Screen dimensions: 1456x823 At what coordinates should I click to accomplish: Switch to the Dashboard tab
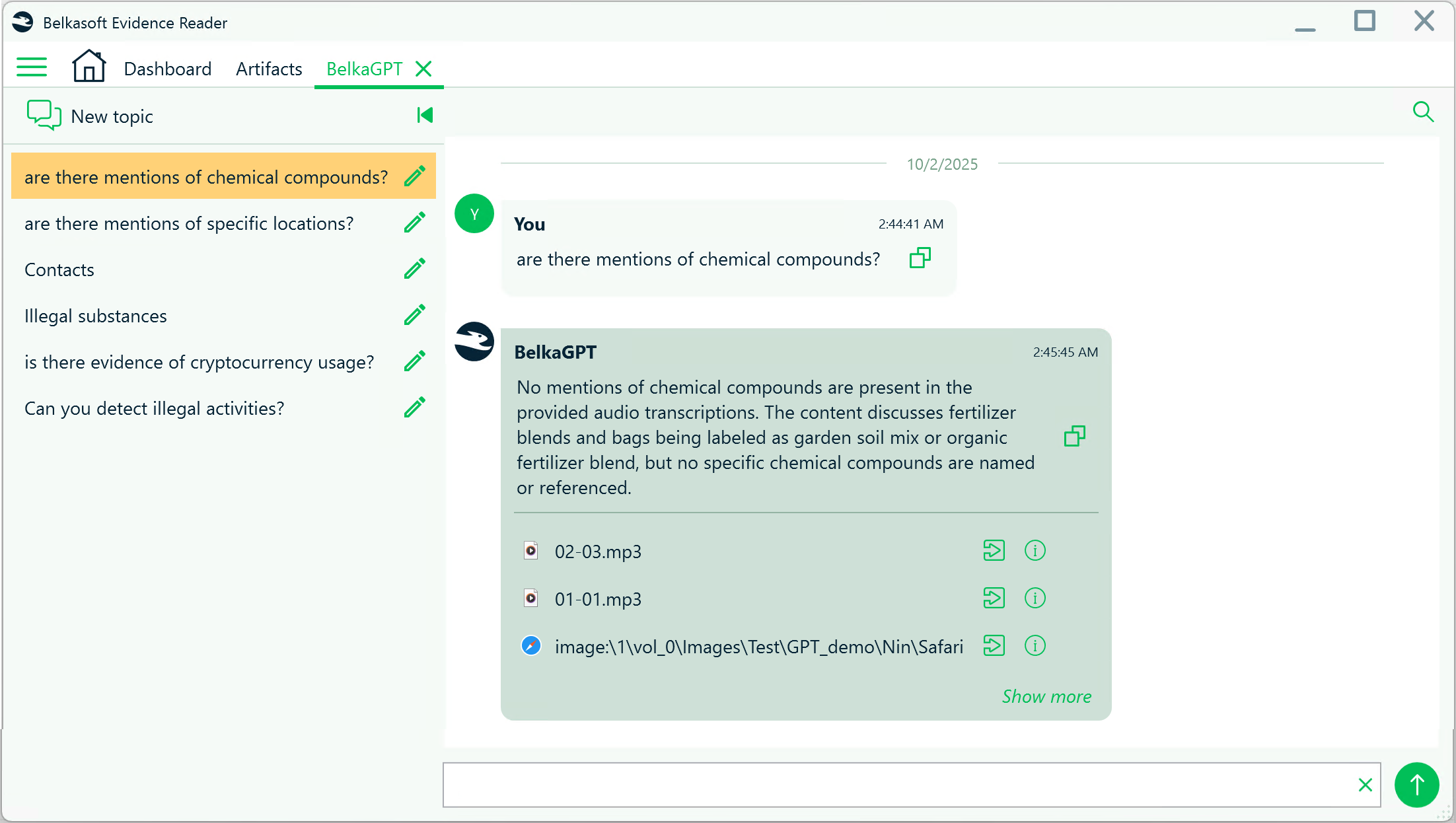168,69
